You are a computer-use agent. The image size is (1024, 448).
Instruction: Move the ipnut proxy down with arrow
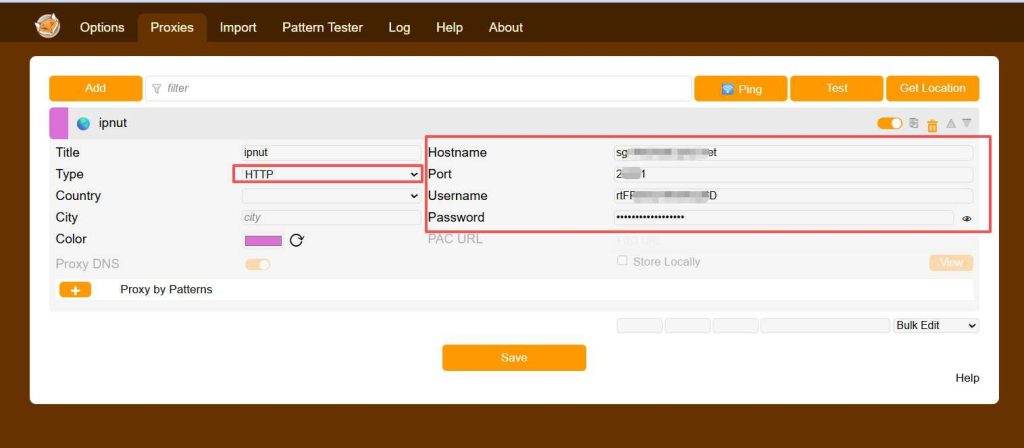[x=967, y=124]
